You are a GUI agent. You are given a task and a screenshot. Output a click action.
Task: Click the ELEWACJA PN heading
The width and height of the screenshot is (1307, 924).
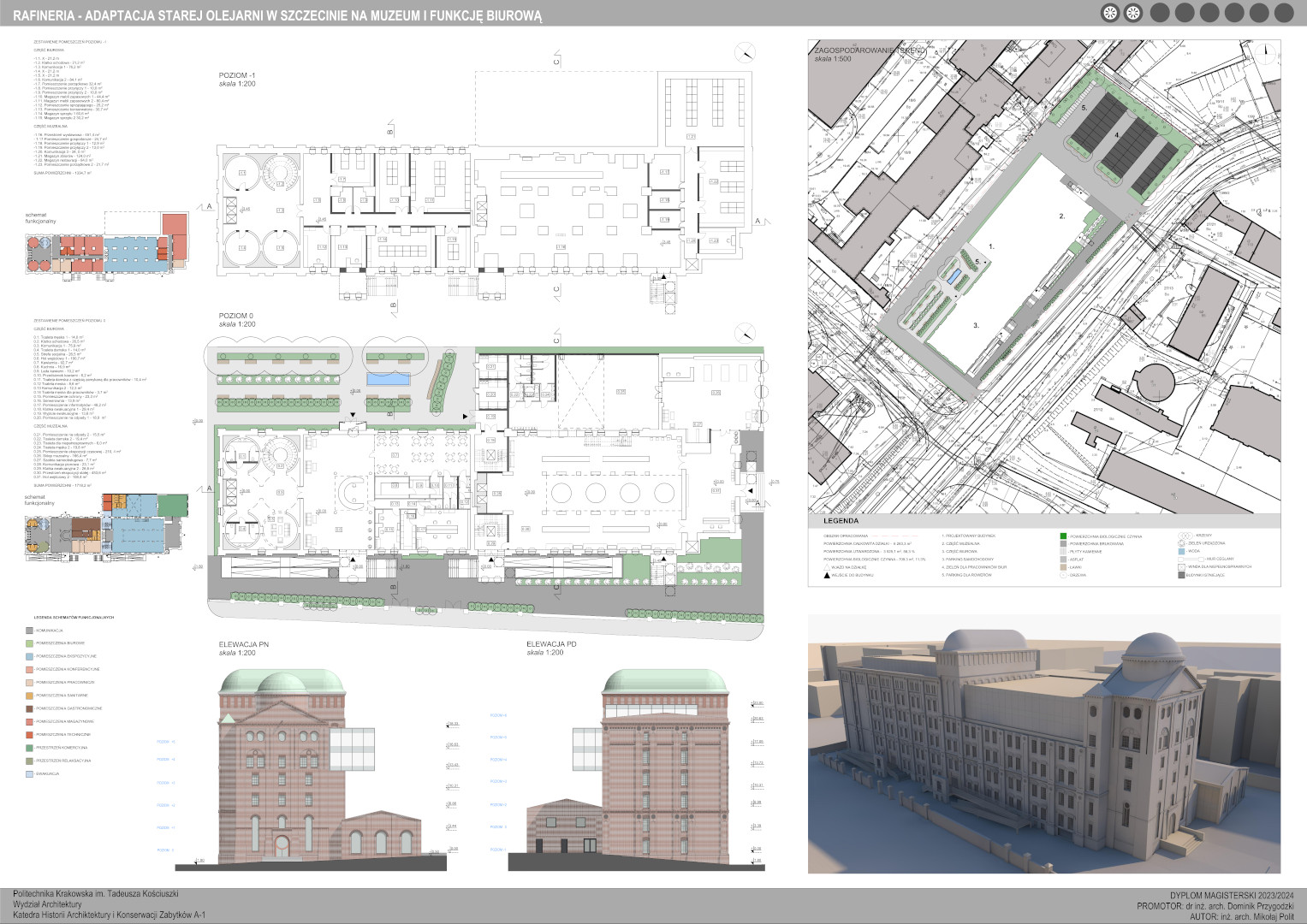tap(244, 643)
